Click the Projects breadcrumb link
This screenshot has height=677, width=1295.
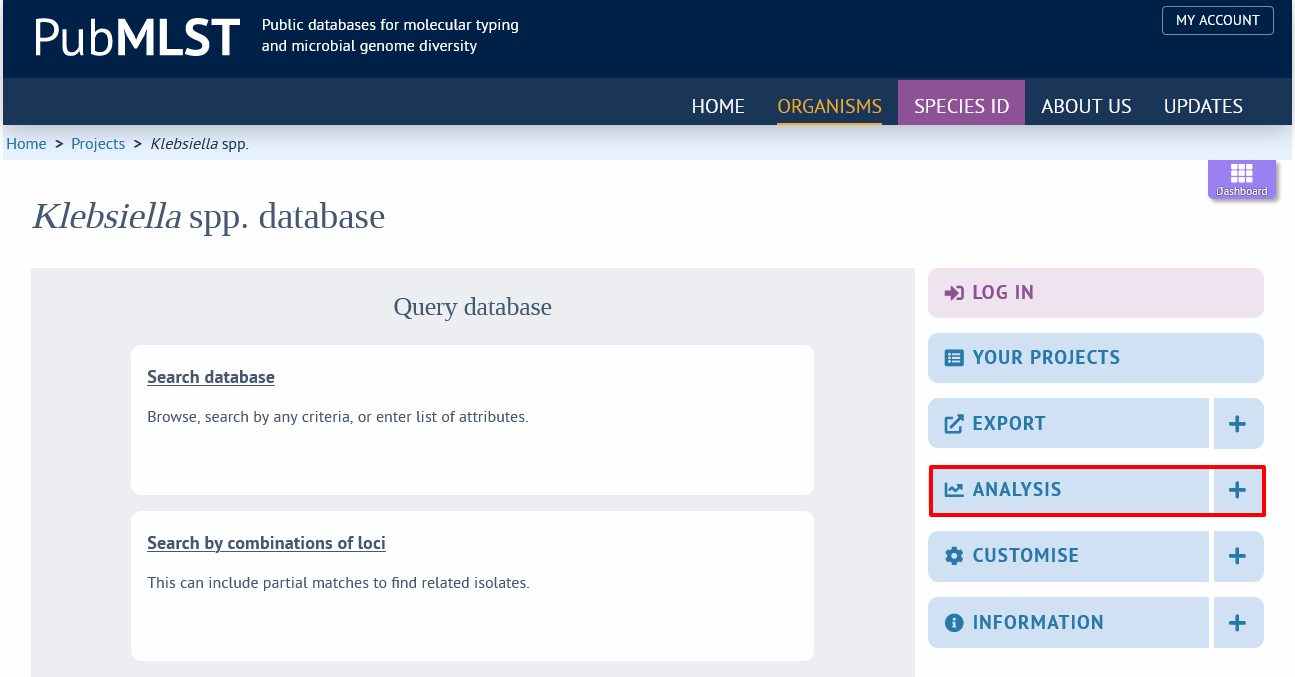pos(98,143)
